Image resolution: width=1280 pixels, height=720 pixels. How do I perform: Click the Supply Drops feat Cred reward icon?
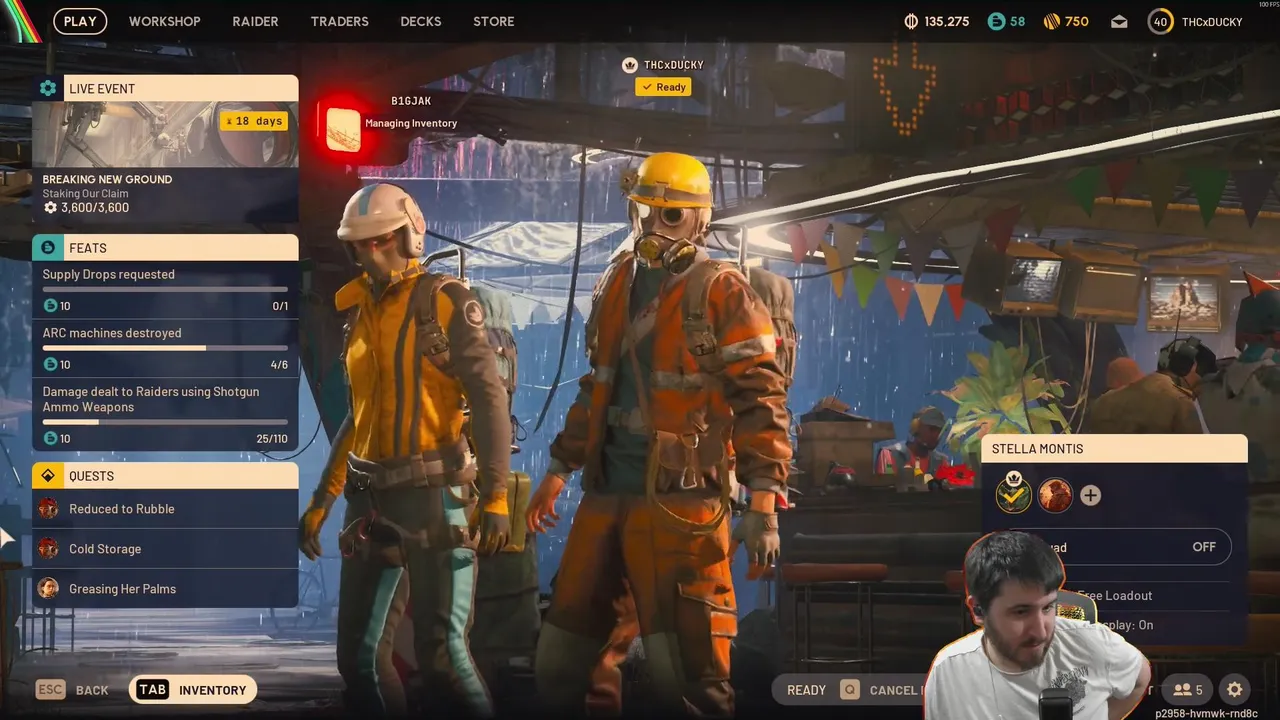point(51,305)
